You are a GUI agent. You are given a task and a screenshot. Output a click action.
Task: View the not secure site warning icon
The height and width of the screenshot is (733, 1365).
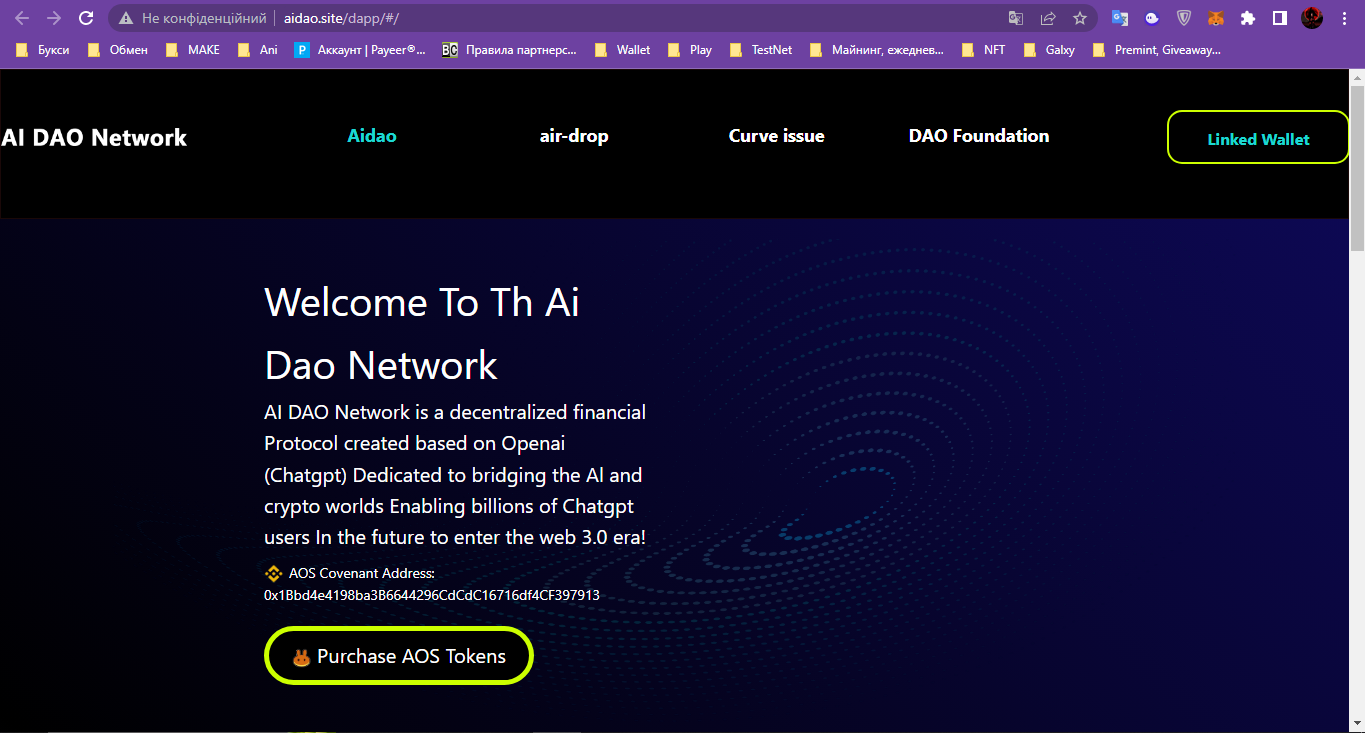click(x=124, y=18)
